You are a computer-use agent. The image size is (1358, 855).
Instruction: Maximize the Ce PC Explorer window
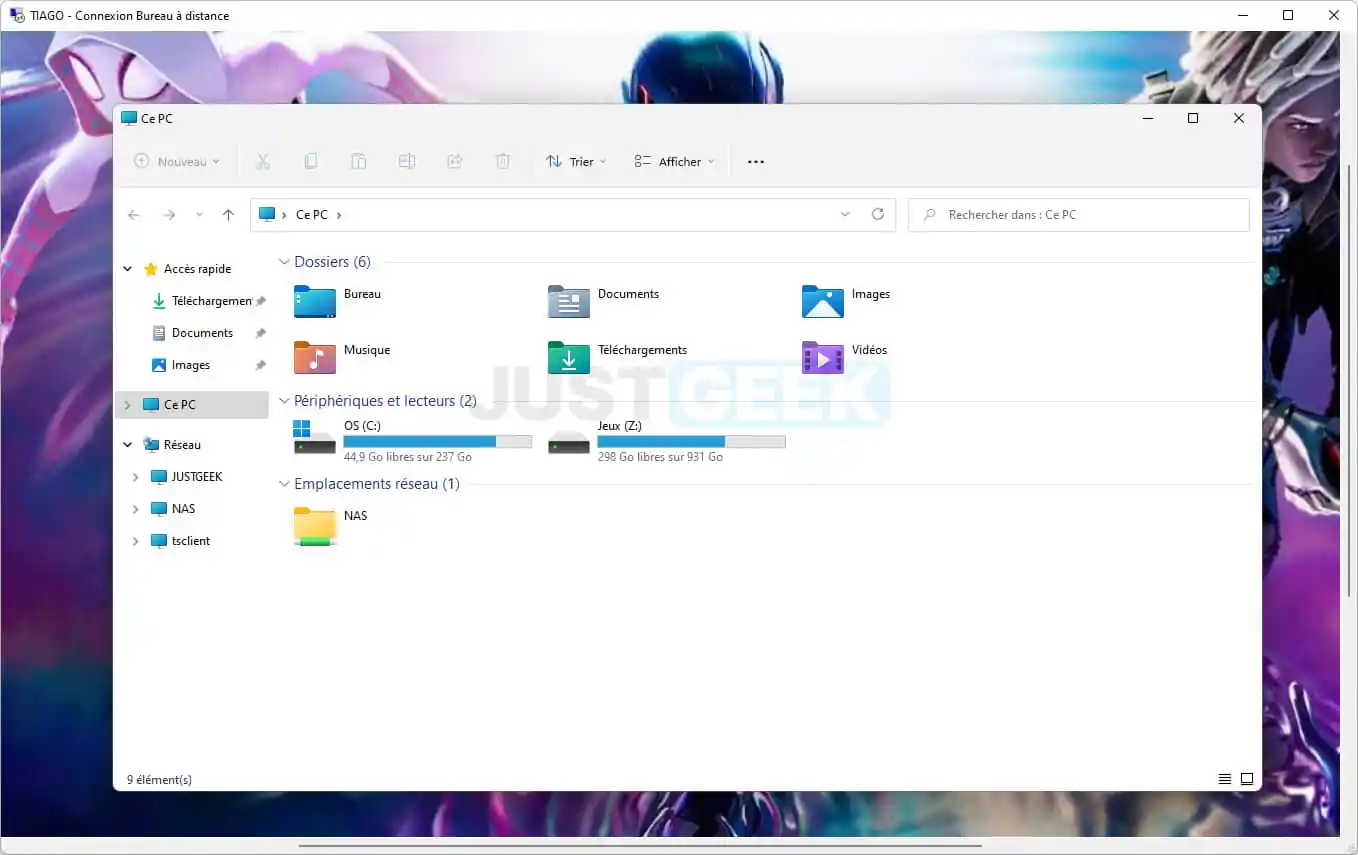[1193, 118]
